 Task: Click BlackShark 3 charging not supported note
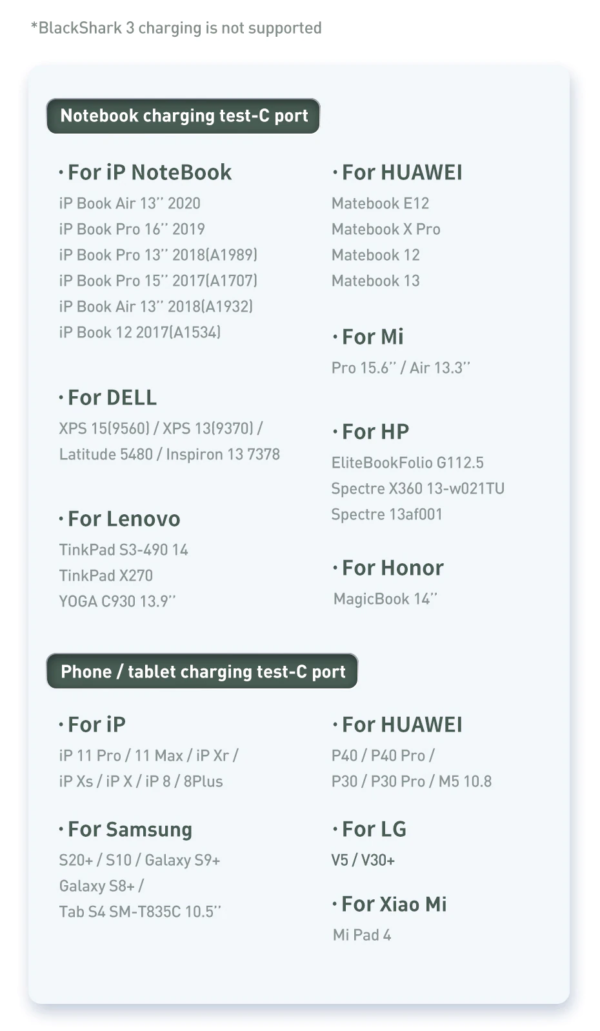[x=176, y=28]
